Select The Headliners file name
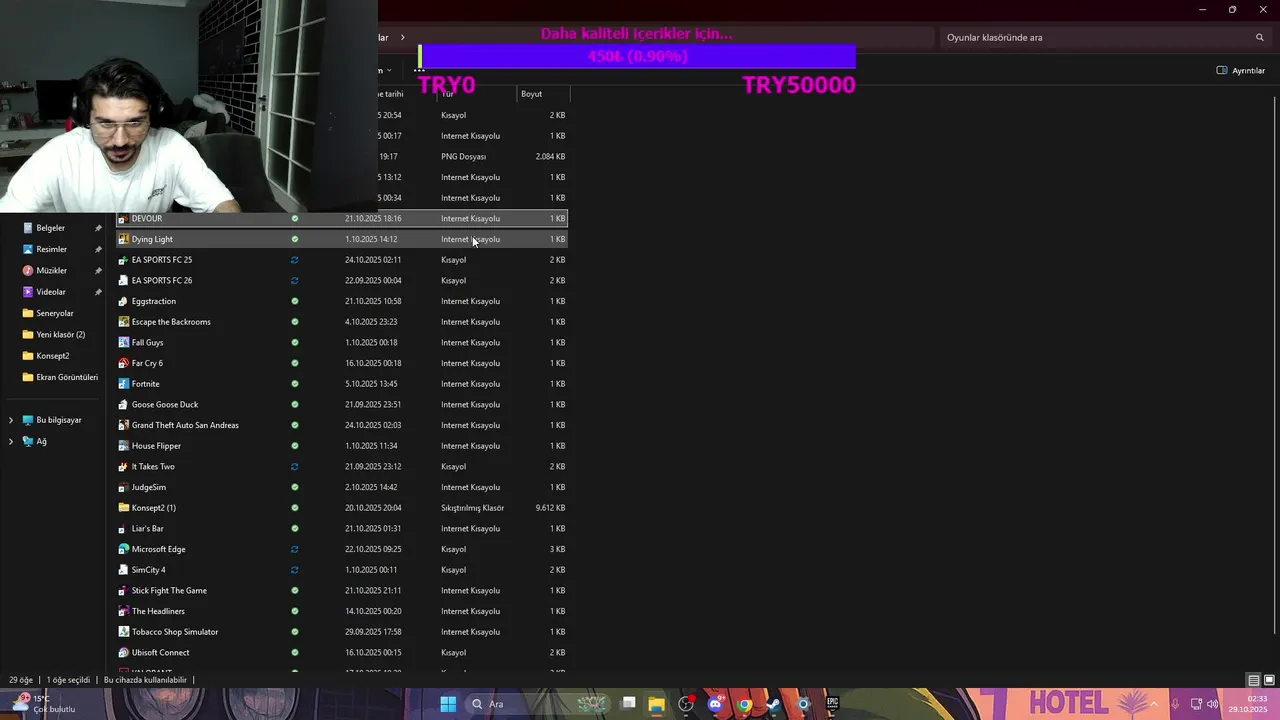1280x720 pixels. [158, 611]
